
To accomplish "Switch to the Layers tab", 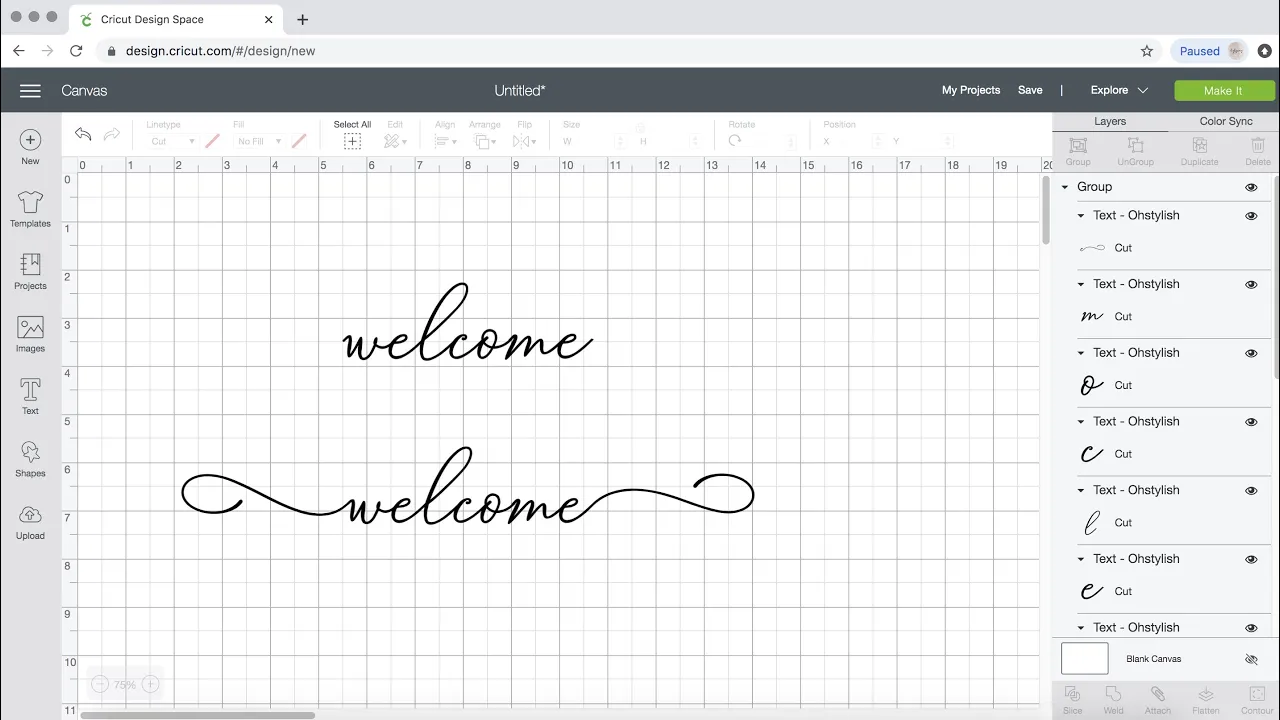I will [1110, 121].
